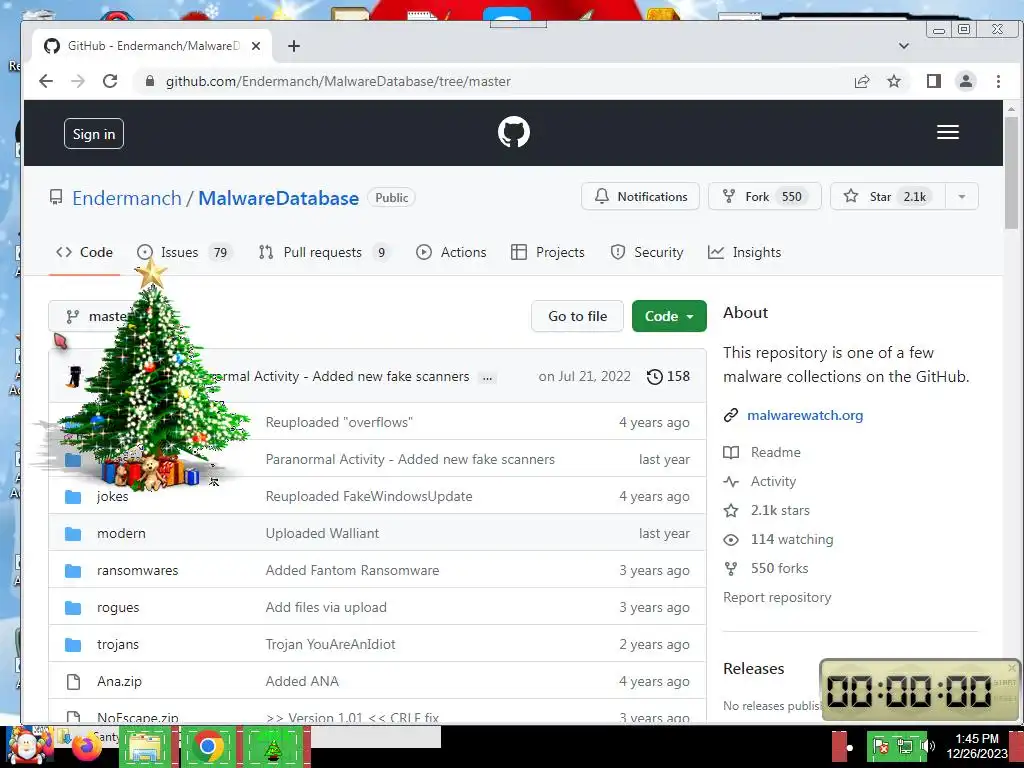
Task: Open commit 'Uploaded Walliant'
Action: (322, 534)
